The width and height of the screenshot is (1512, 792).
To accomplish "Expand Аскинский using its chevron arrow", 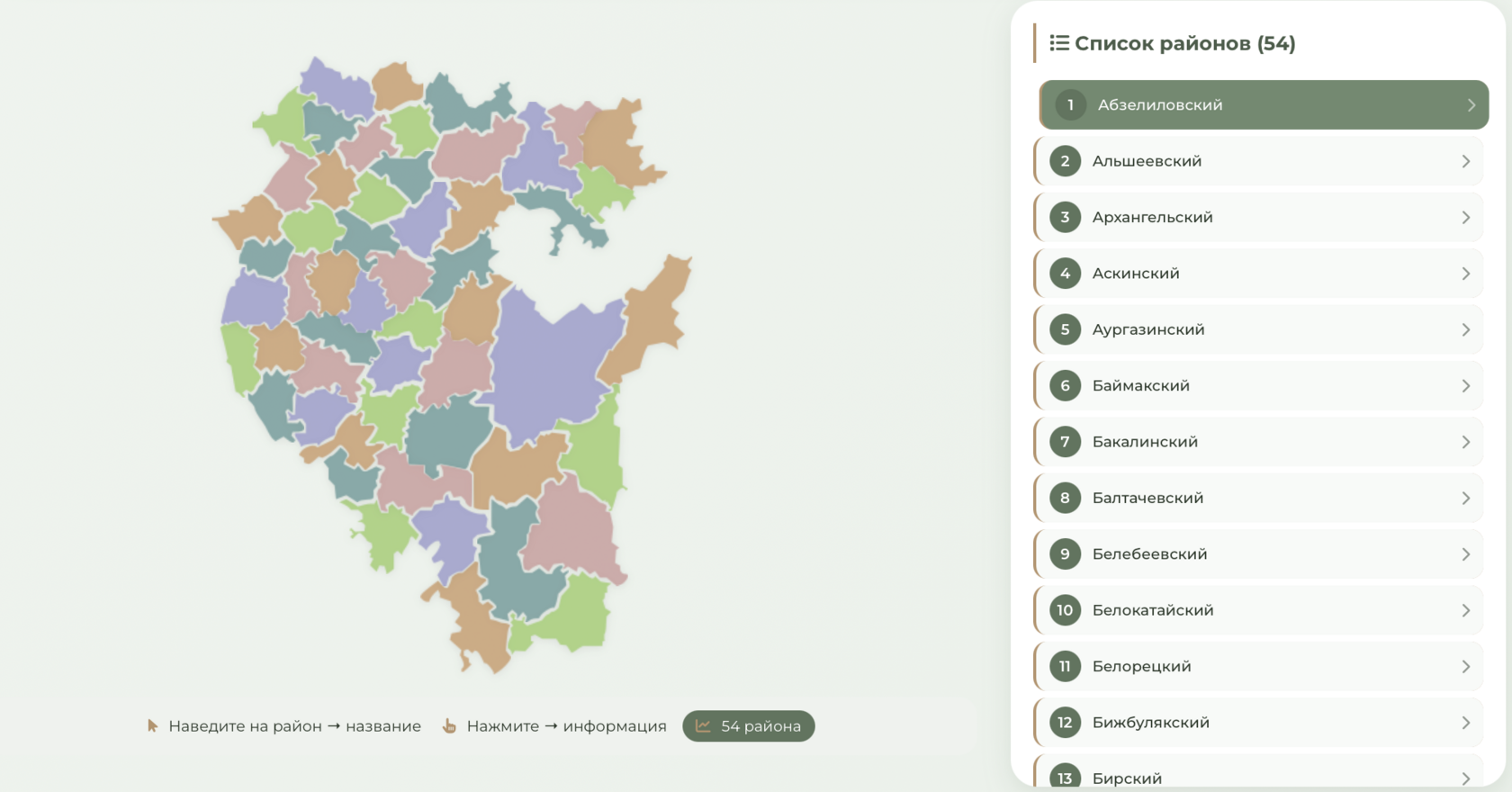I will [x=1465, y=274].
